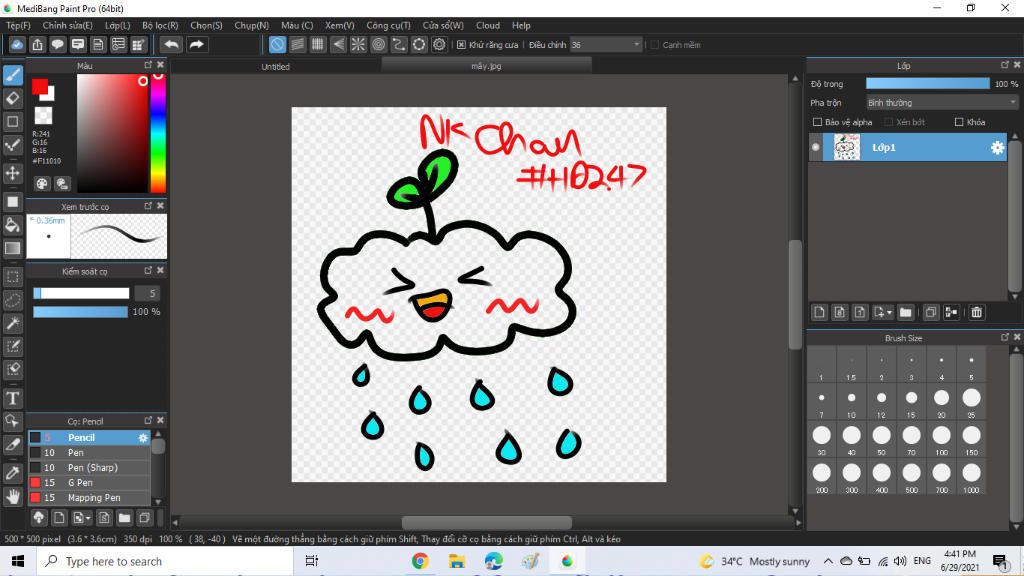
Task: Click Lớp1 layer thumbnail
Action: click(846, 148)
